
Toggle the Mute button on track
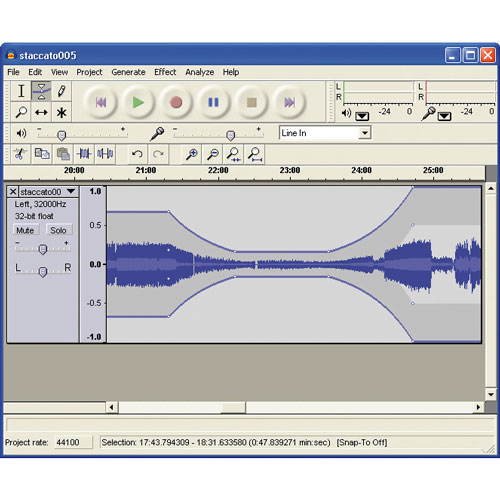(x=25, y=230)
